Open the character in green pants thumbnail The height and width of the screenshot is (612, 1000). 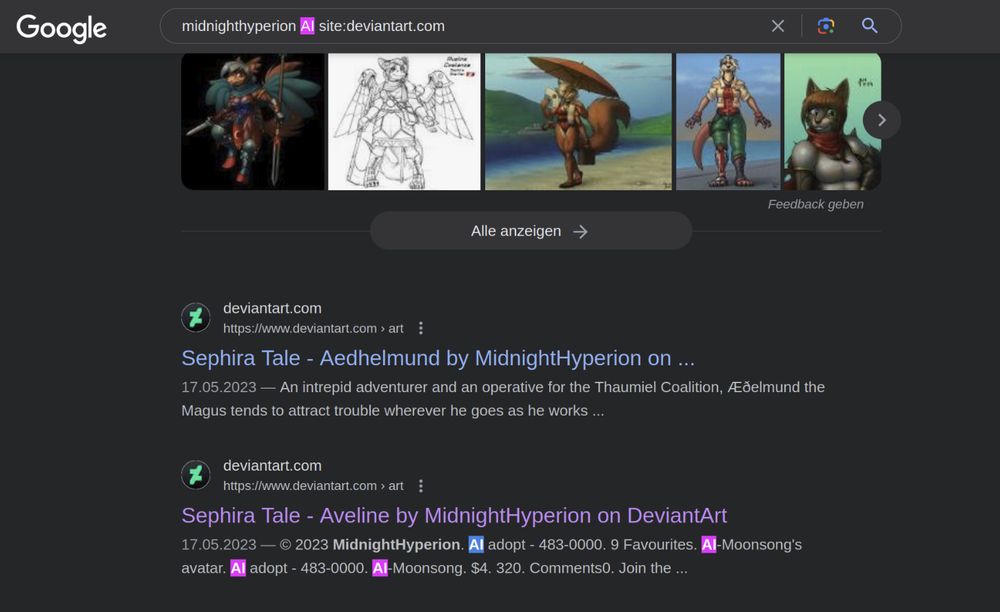tap(728, 121)
